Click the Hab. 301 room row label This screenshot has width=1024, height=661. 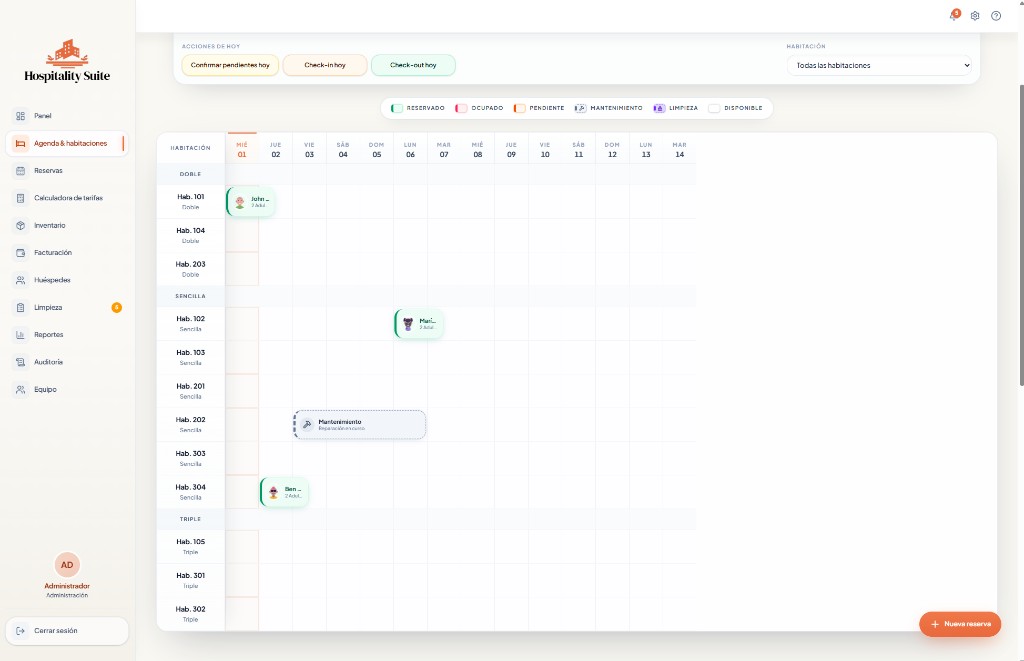coord(191,580)
